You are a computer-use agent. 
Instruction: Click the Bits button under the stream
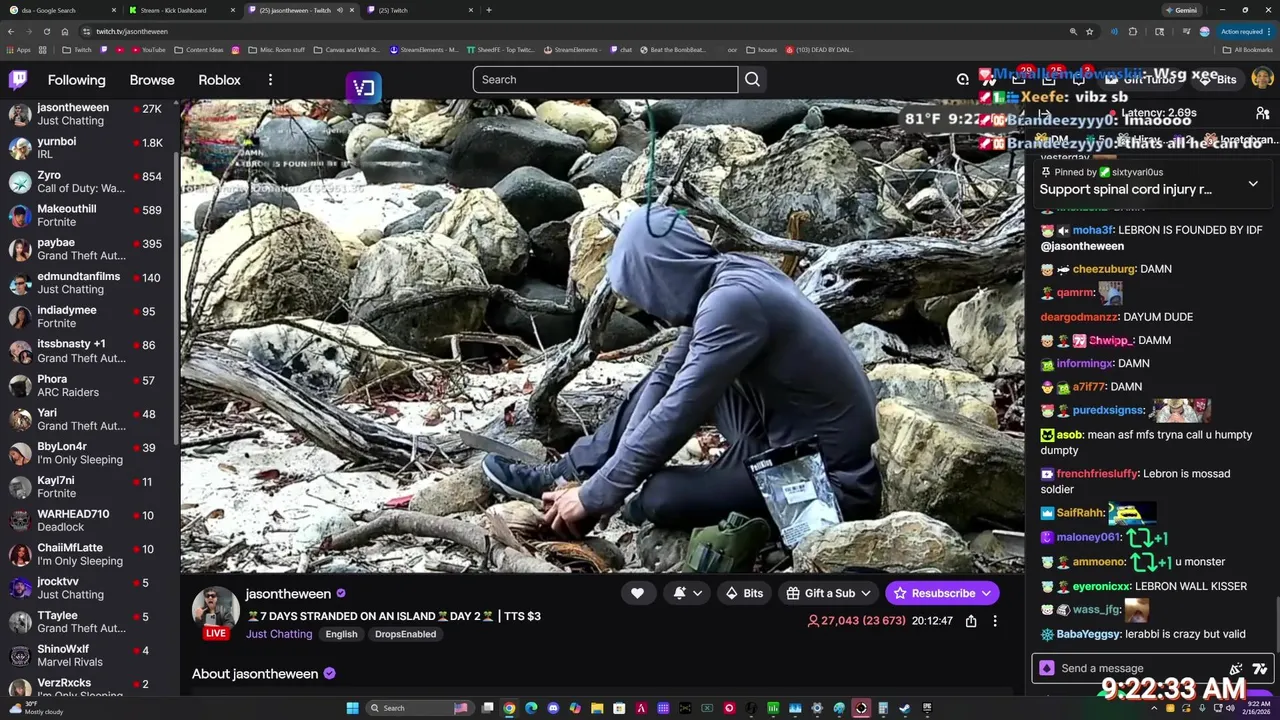(x=745, y=593)
